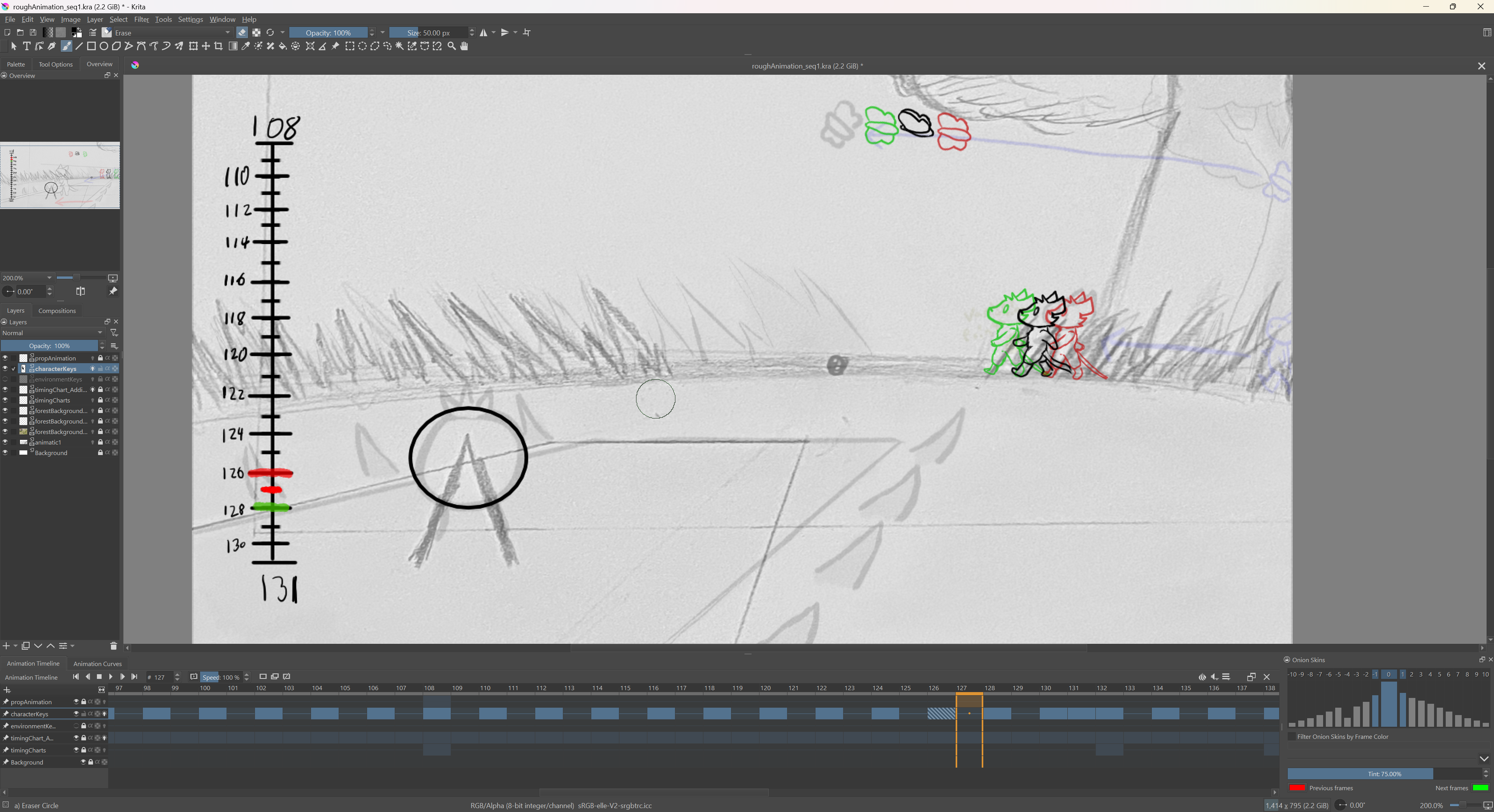The height and width of the screenshot is (812, 1494).
Task: Hide the propAnimation layer in Layers panel
Action: point(5,358)
